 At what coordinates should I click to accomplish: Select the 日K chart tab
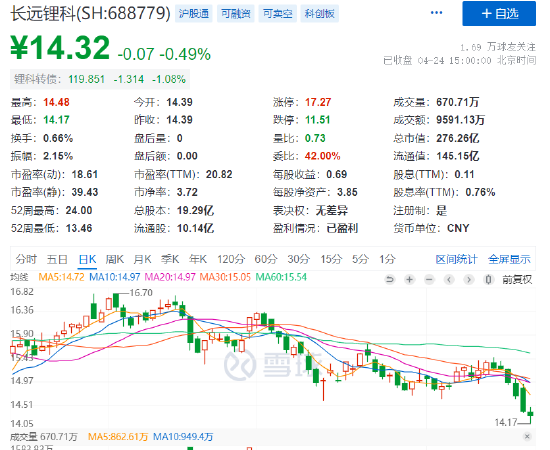(87, 260)
